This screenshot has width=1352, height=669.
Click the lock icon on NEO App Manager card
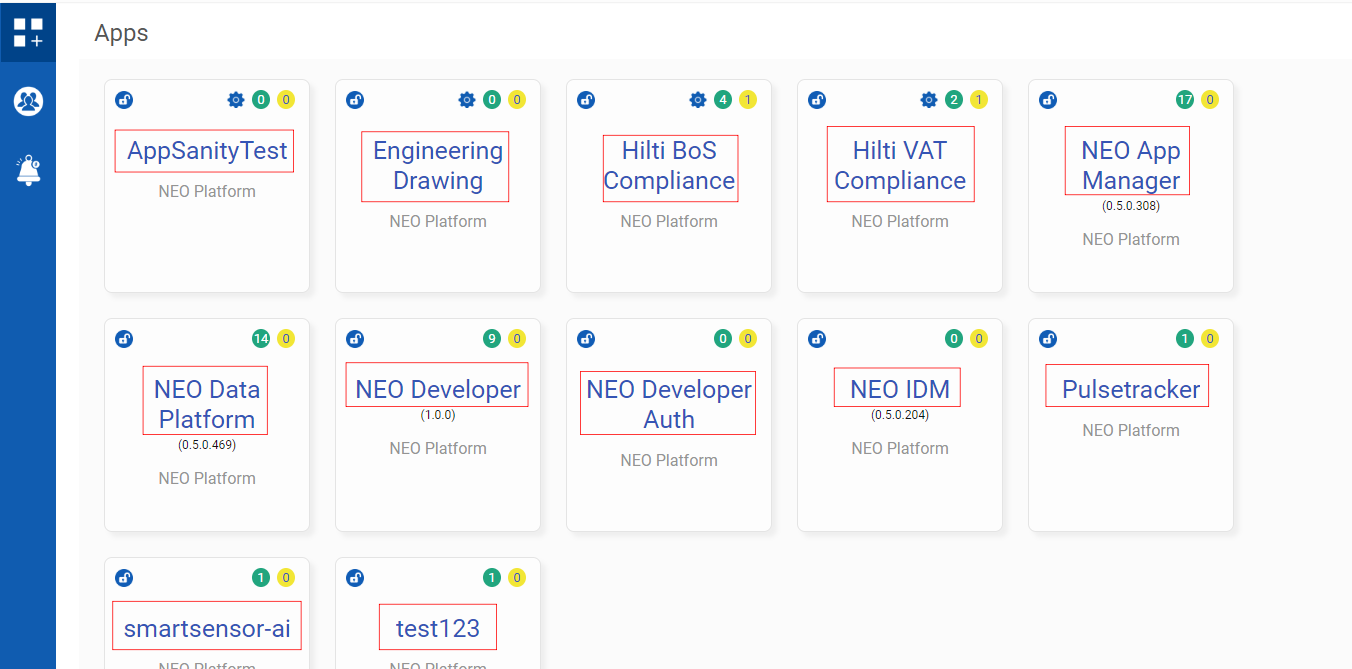[1048, 100]
